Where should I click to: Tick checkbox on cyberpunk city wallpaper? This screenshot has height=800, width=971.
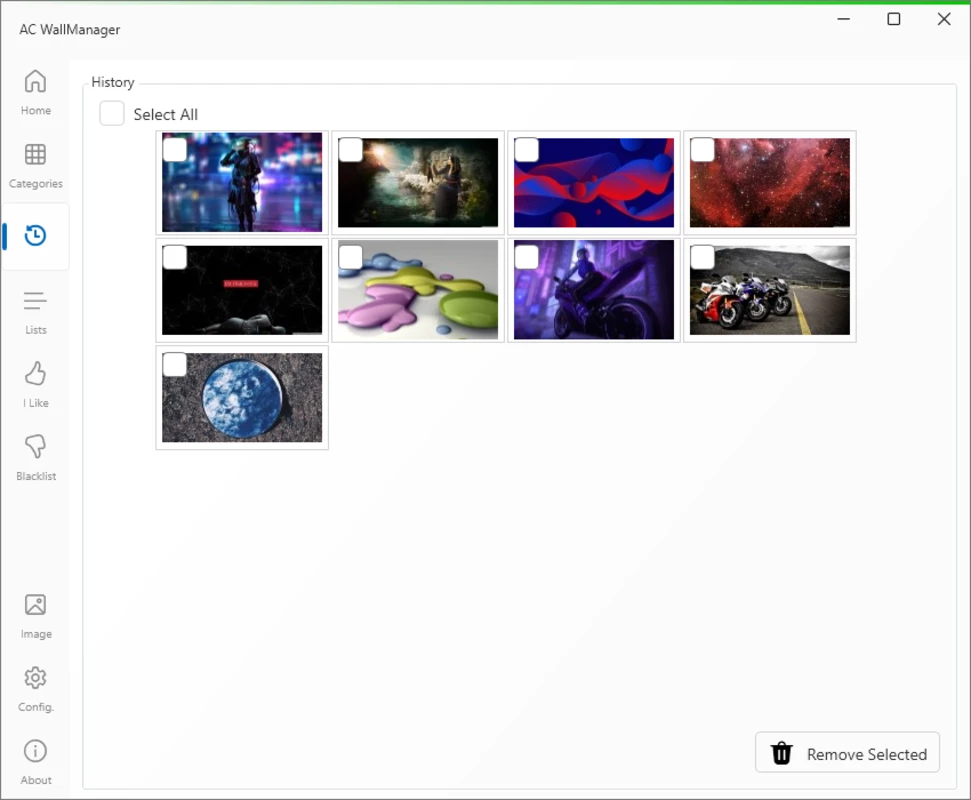(175, 150)
